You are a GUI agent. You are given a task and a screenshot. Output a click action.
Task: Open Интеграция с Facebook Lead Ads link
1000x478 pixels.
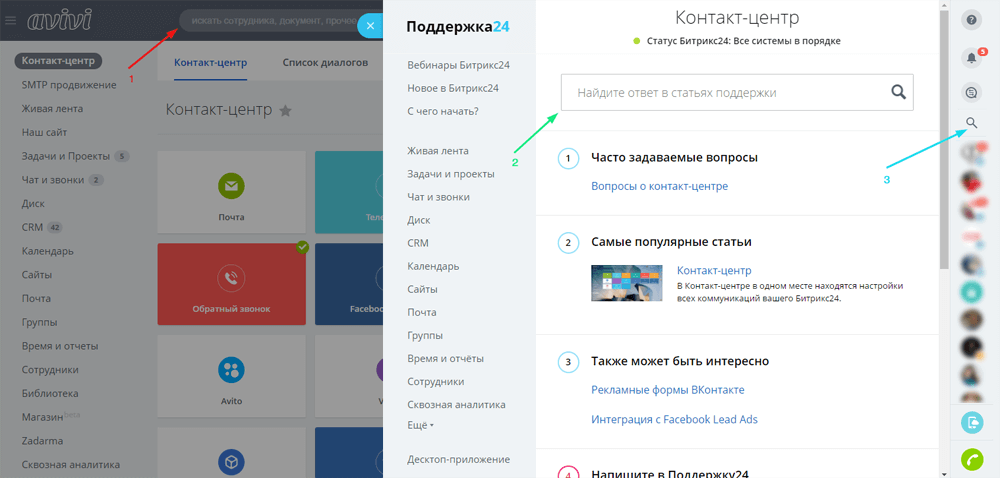[x=674, y=419]
